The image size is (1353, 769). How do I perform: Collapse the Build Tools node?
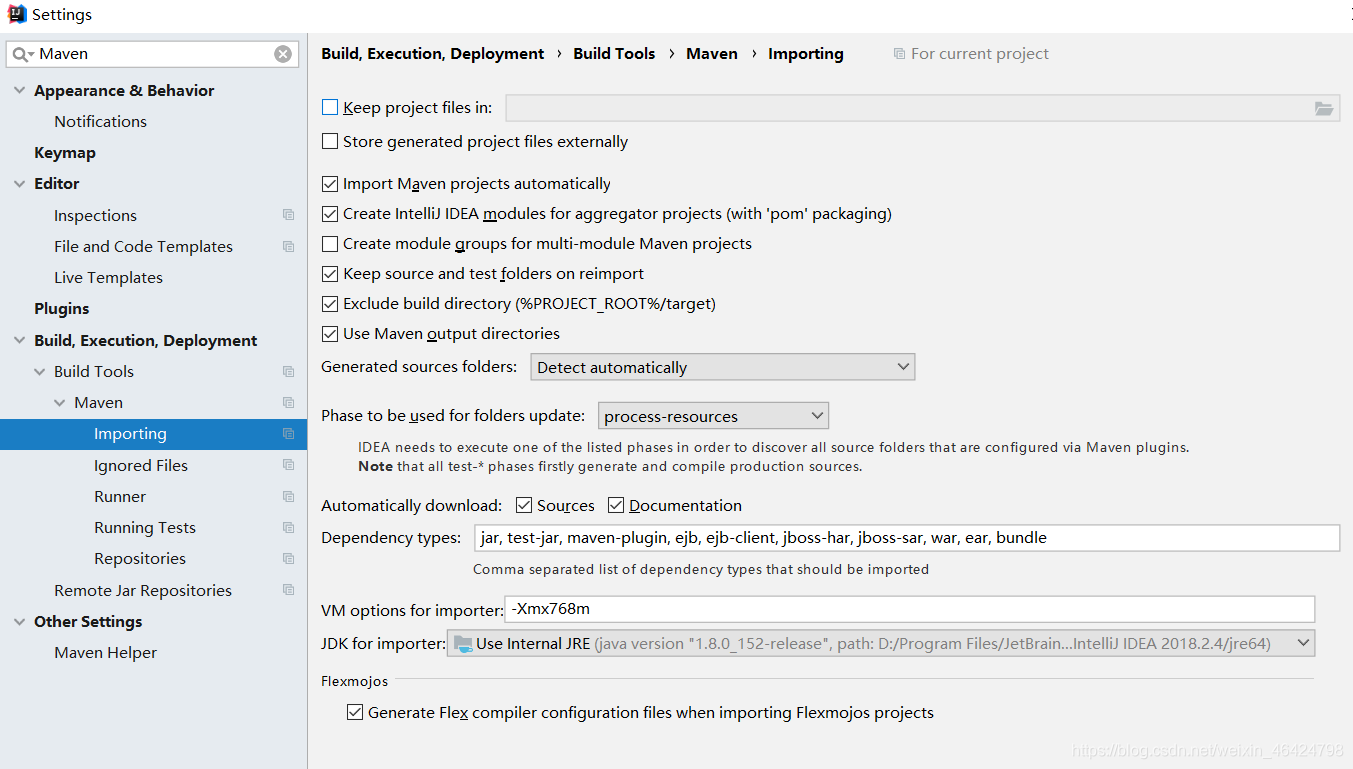40,371
